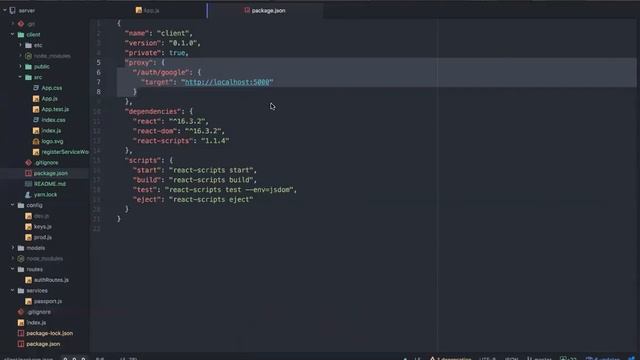Open the http://localhost:5000 link in the editor

tap(227, 82)
